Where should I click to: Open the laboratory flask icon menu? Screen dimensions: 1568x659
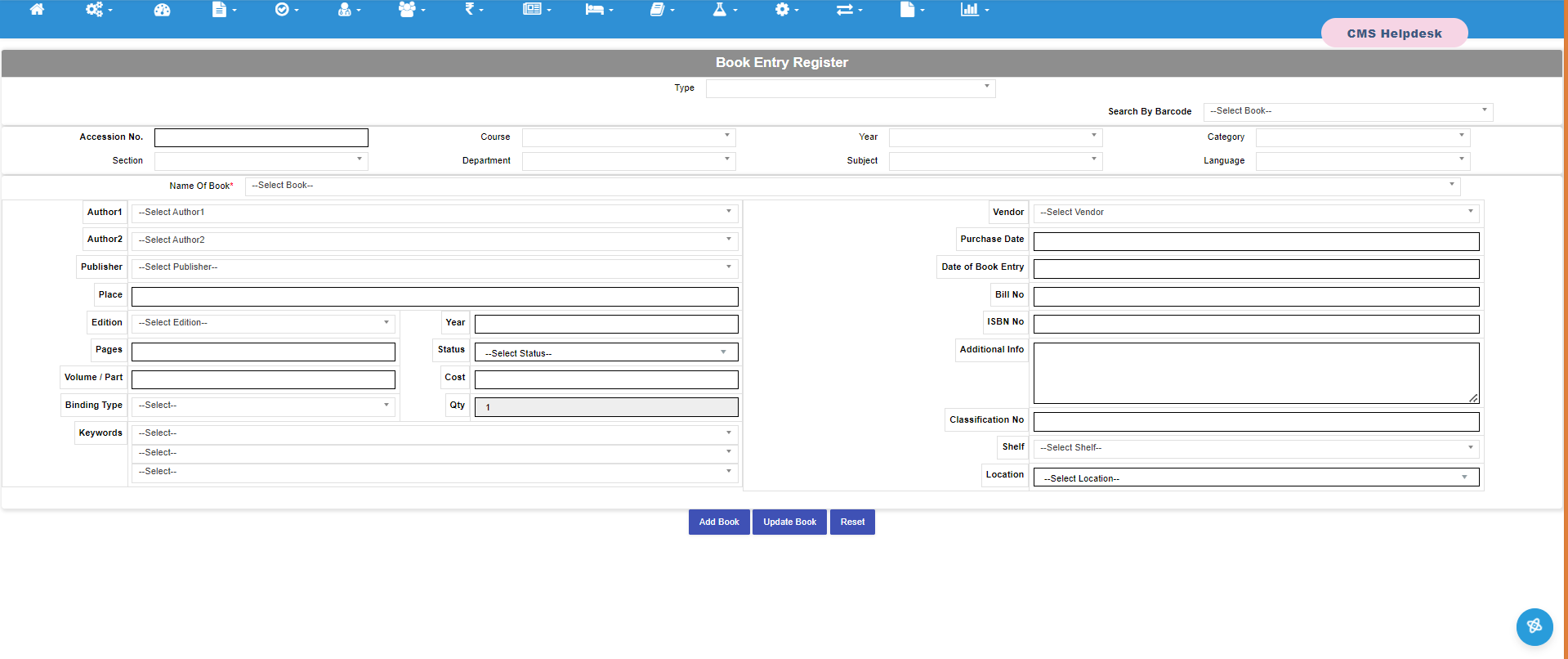coord(724,10)
